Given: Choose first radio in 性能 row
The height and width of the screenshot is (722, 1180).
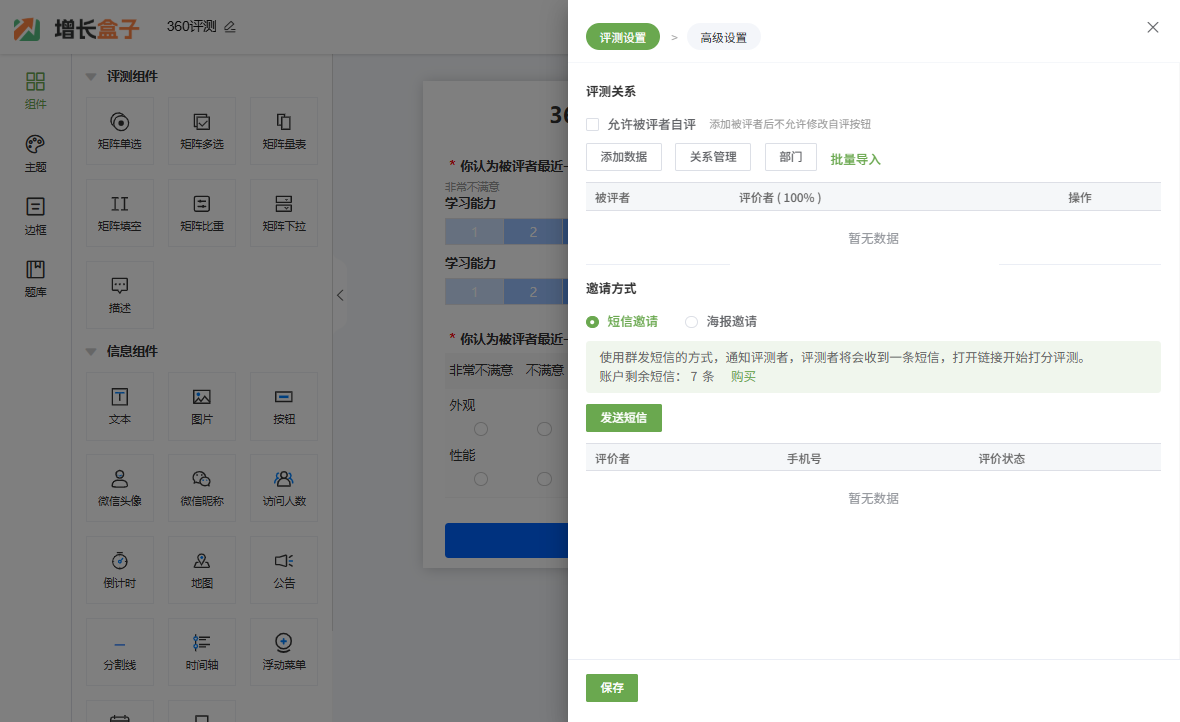Looking at the screenshot, I should [481, 480].
